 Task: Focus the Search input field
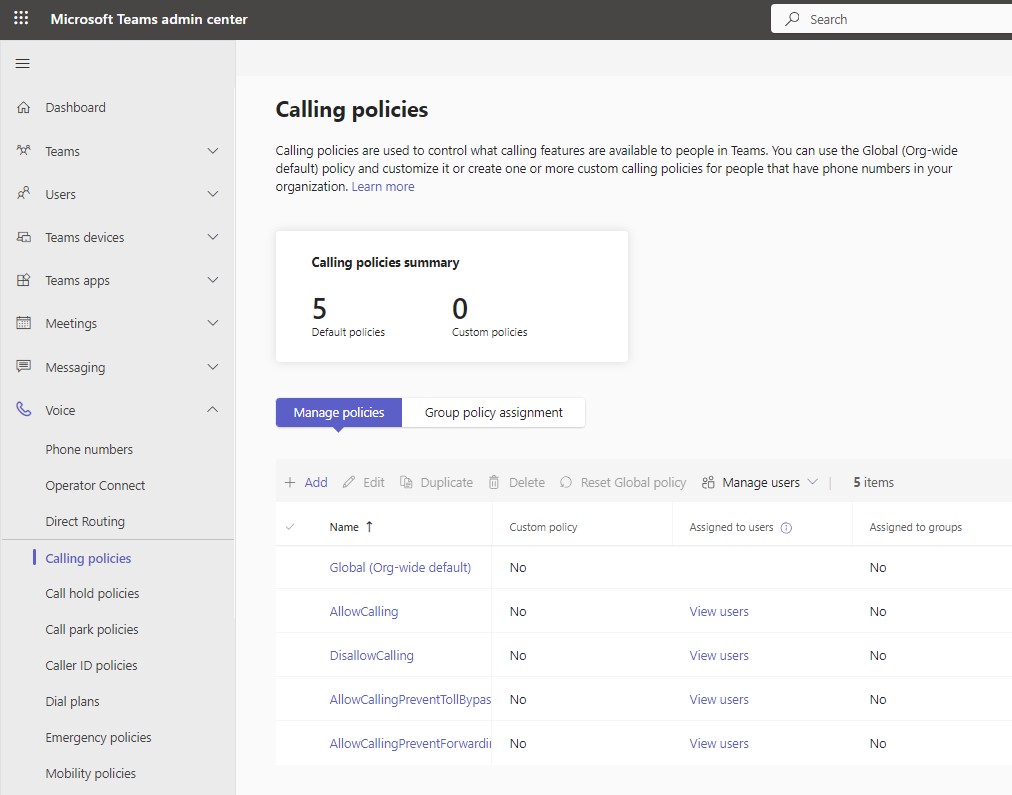(891, 19)
